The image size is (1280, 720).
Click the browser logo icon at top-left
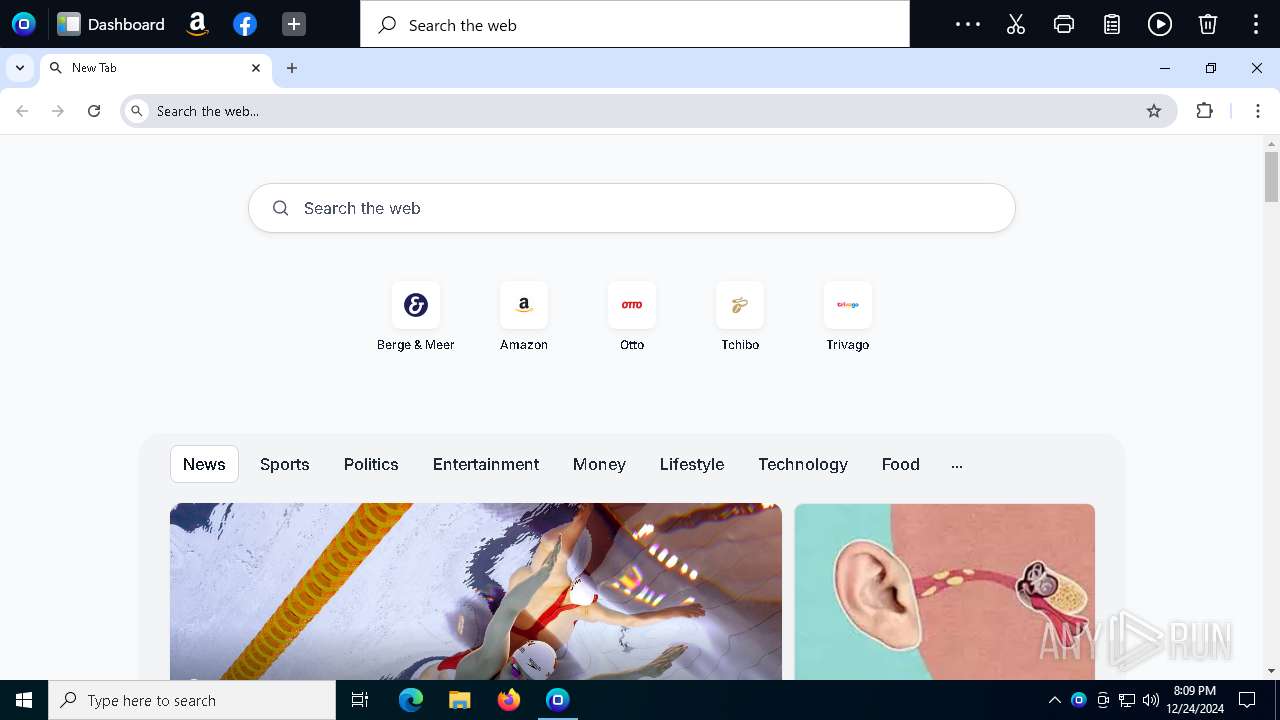pyautogui.click(x=23, y=24)
